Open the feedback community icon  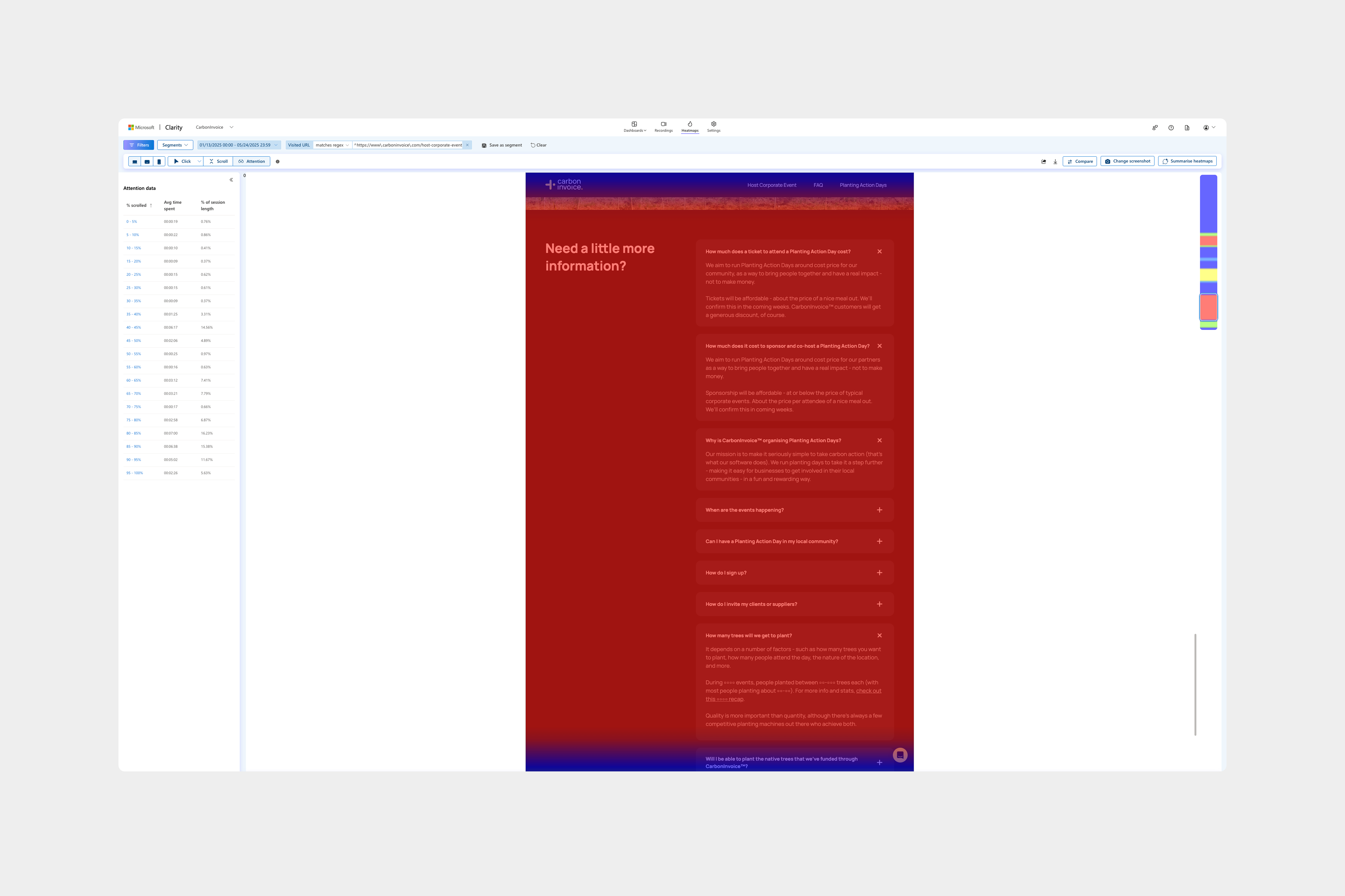click(x=1155, y=128)
